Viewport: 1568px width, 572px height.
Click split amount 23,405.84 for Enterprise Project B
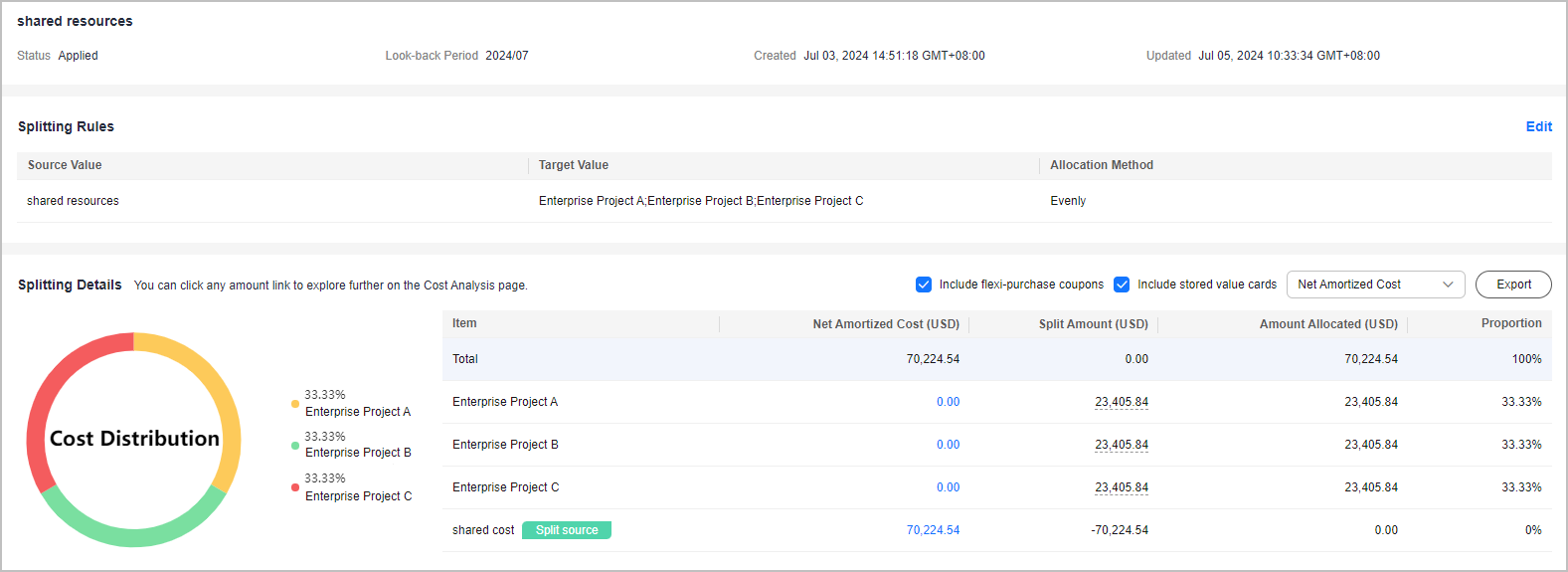(1122, 445)
